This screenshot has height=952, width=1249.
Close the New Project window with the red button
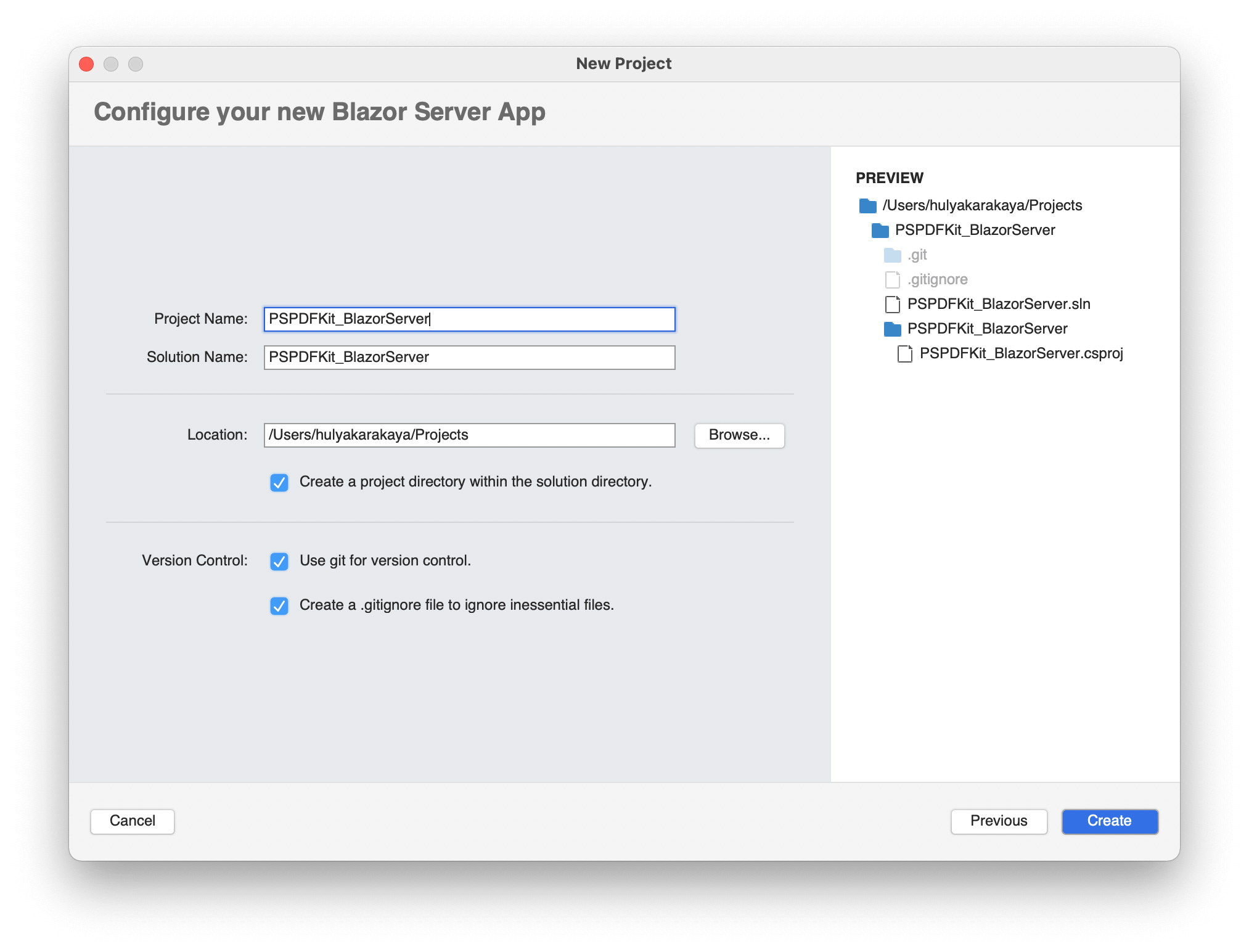(86, 64)
